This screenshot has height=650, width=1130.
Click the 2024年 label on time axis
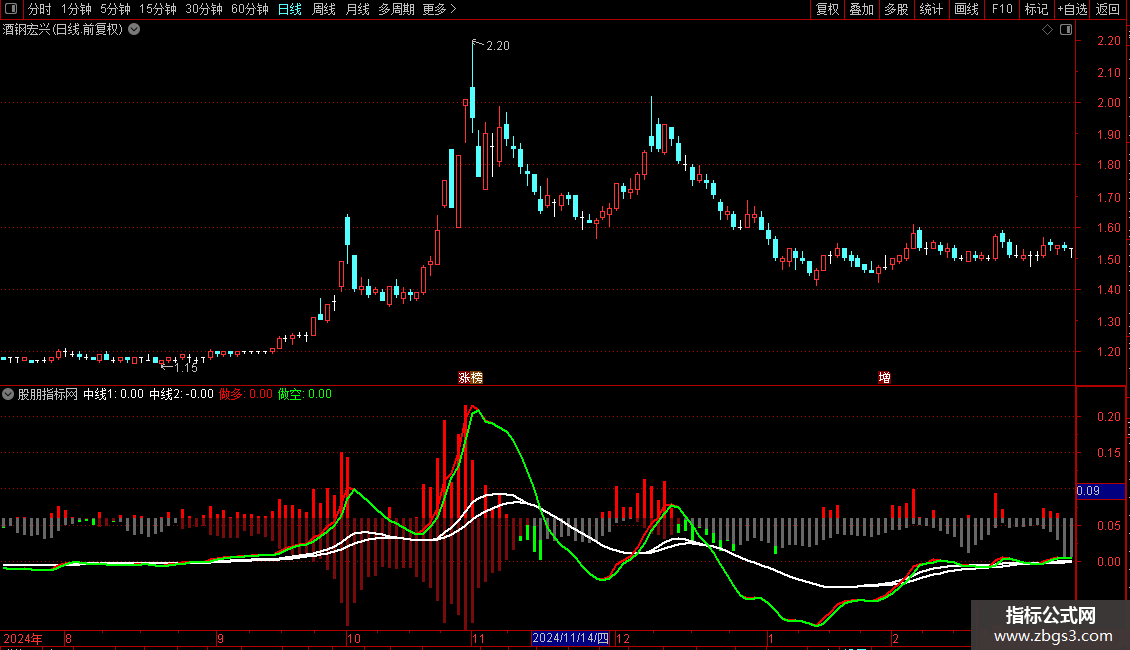click(x=23, y=638)
